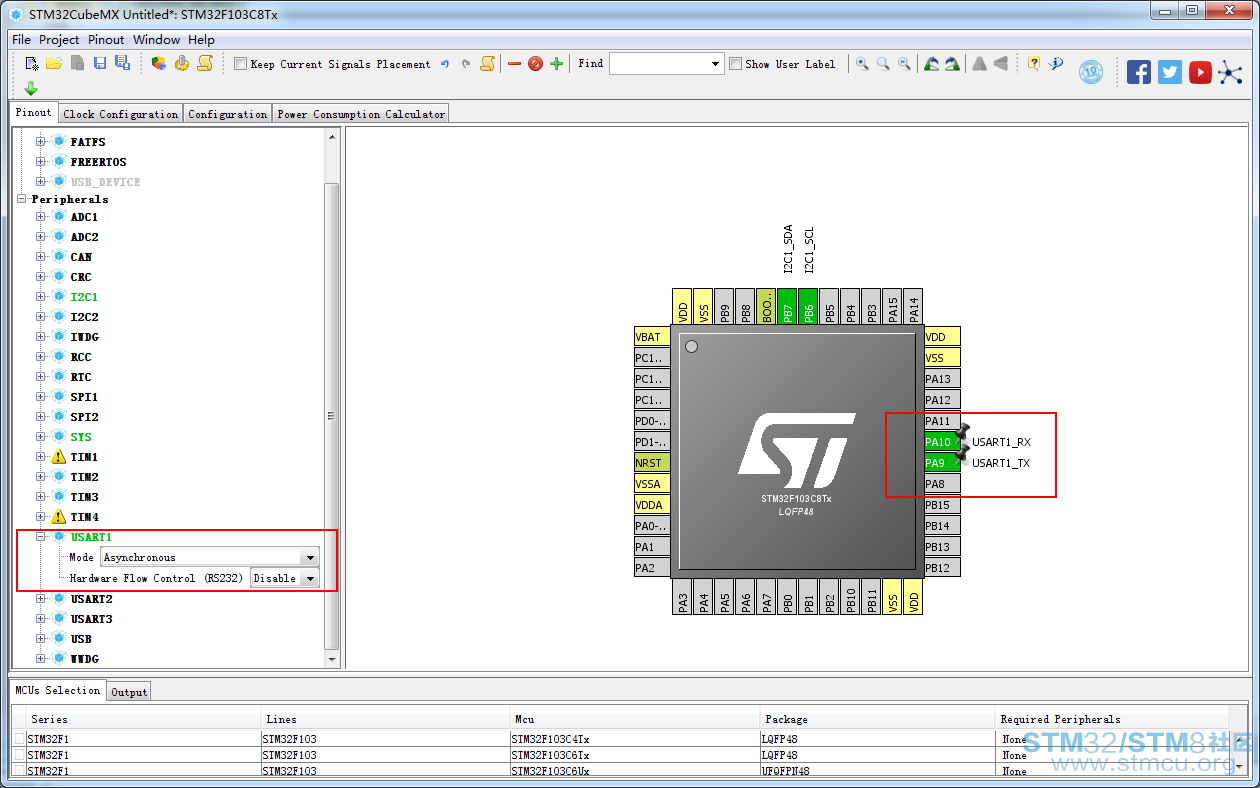Zoom in on the pinout view

tap(862, 63)
